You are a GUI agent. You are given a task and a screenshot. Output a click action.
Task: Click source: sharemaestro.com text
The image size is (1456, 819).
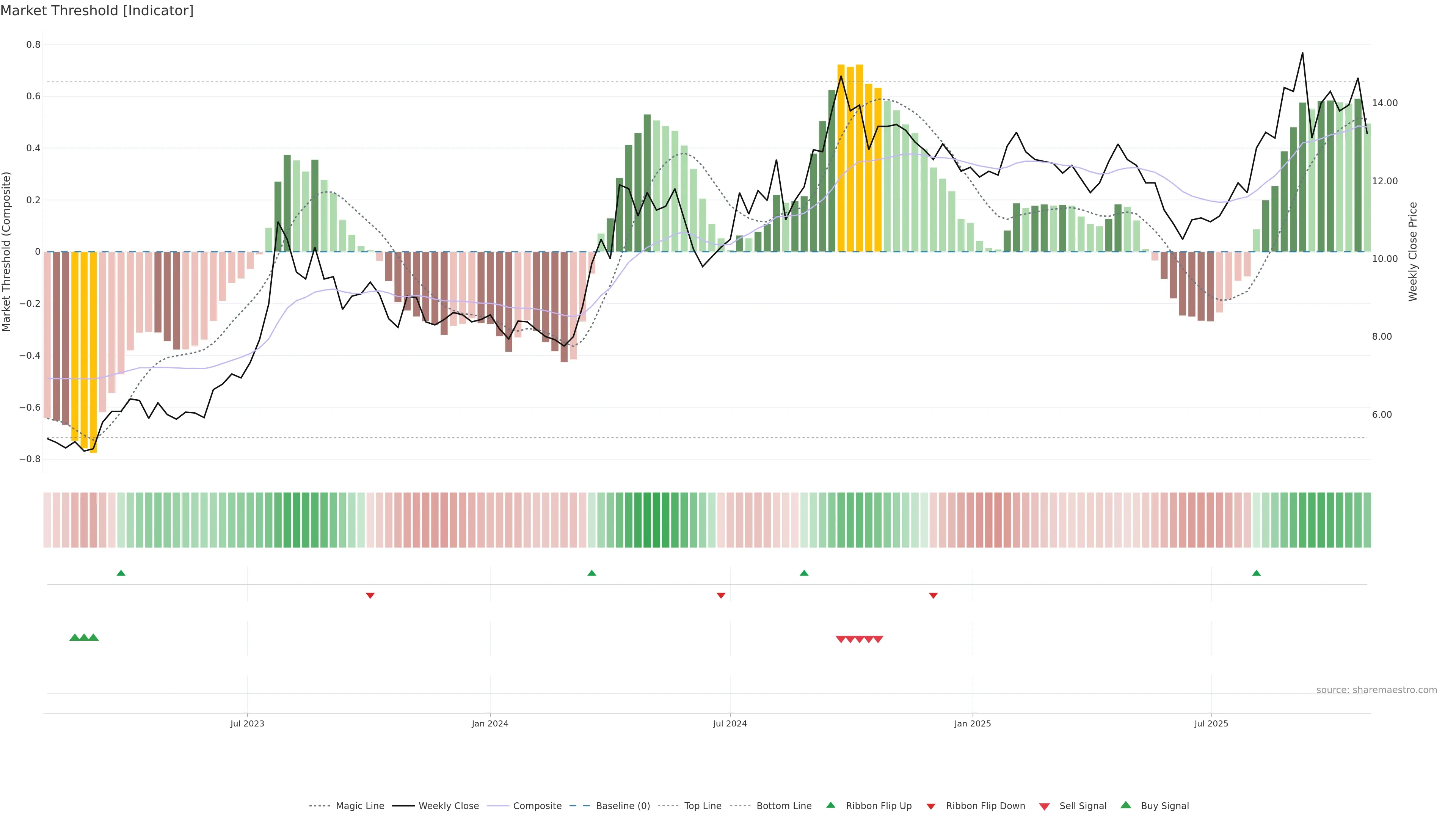pyautogui.click(x=1376, y=690)
